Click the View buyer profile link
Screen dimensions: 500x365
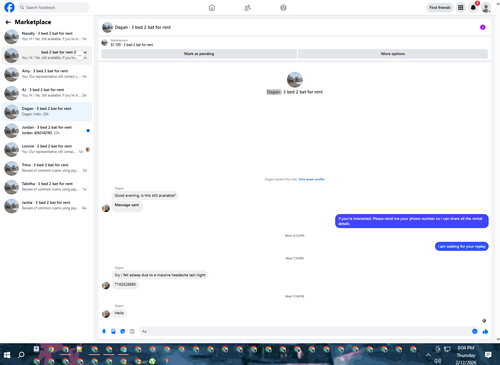tap(311, 179)
